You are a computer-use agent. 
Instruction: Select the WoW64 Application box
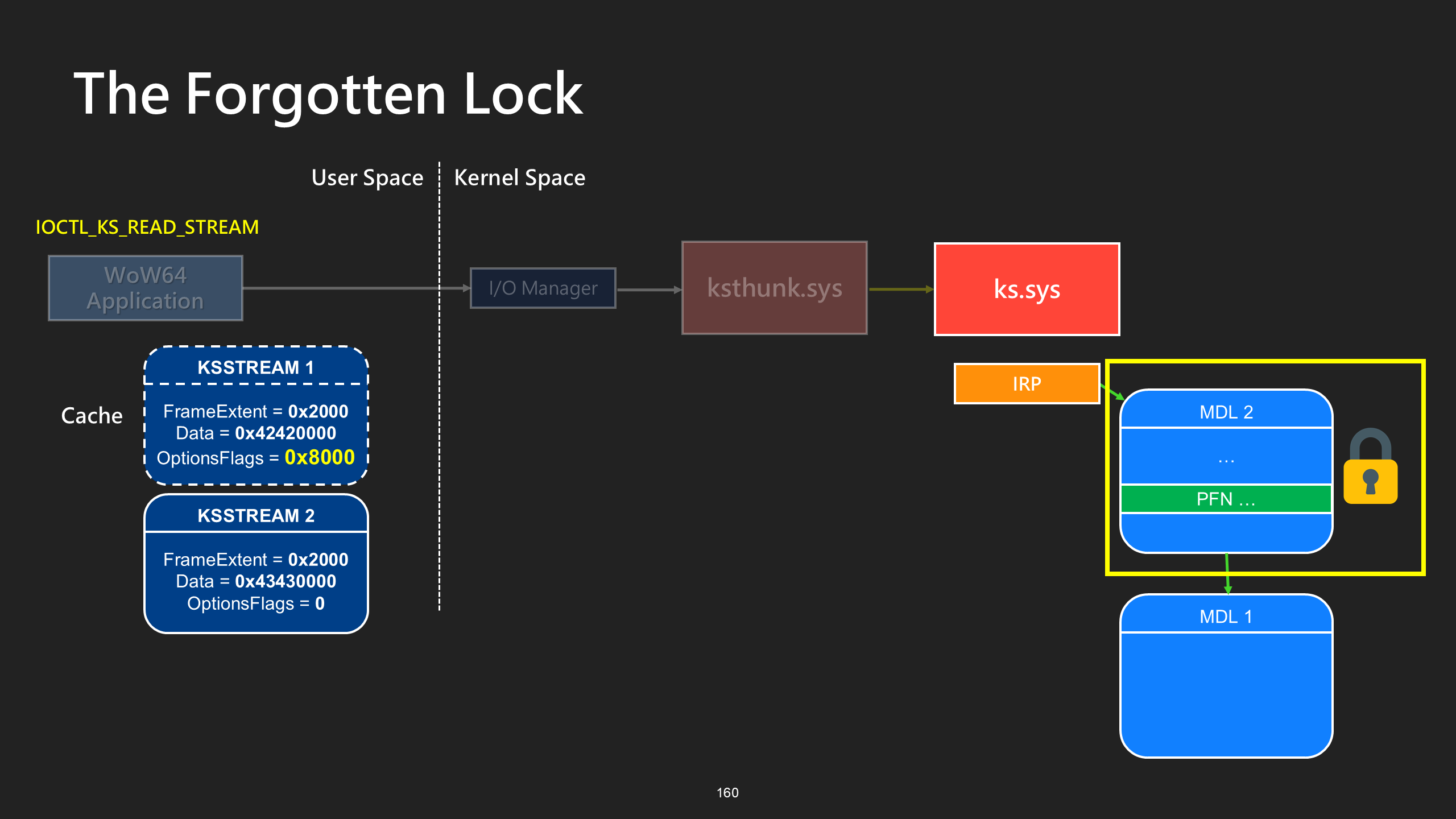click(x=146, y=288)
